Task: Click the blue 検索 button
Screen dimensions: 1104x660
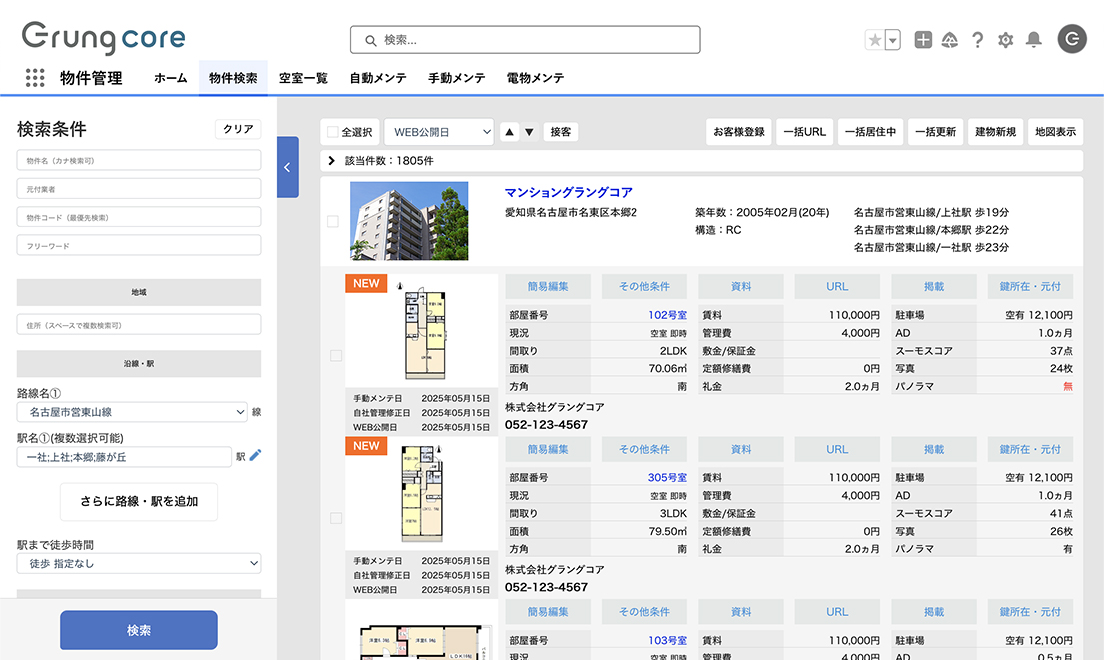Action: pos(139,630)
